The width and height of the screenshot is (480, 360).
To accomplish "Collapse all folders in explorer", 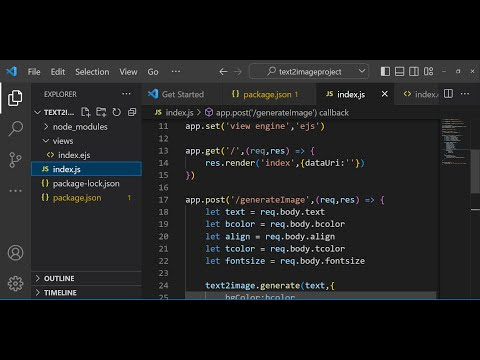I will coord(132,112).
